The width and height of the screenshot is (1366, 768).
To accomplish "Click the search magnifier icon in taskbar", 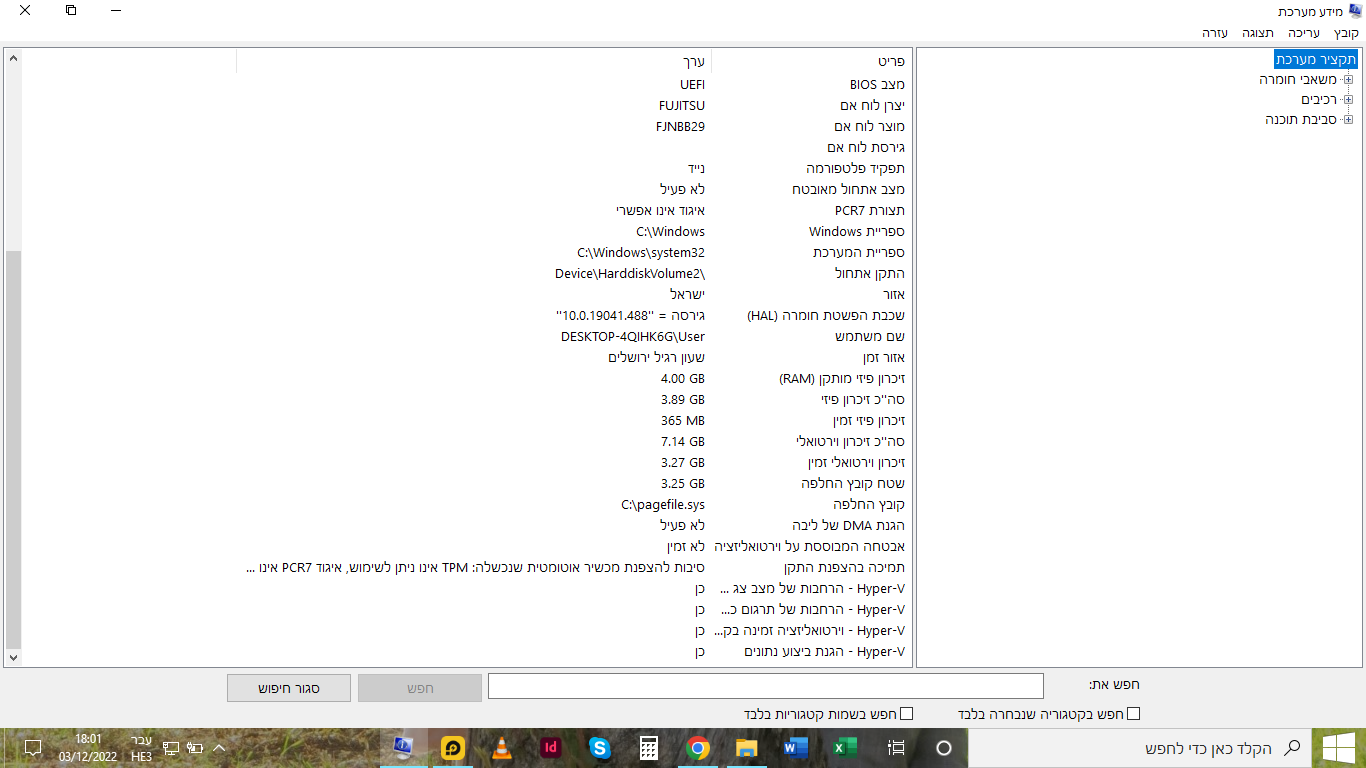I will pos(1292,747).
